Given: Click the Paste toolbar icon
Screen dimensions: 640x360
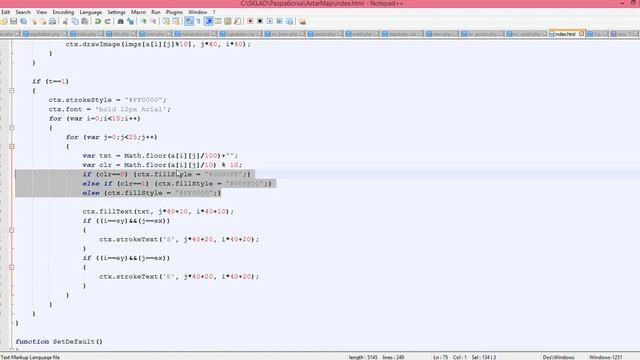Looking at the screenshot, I should 84,21.
